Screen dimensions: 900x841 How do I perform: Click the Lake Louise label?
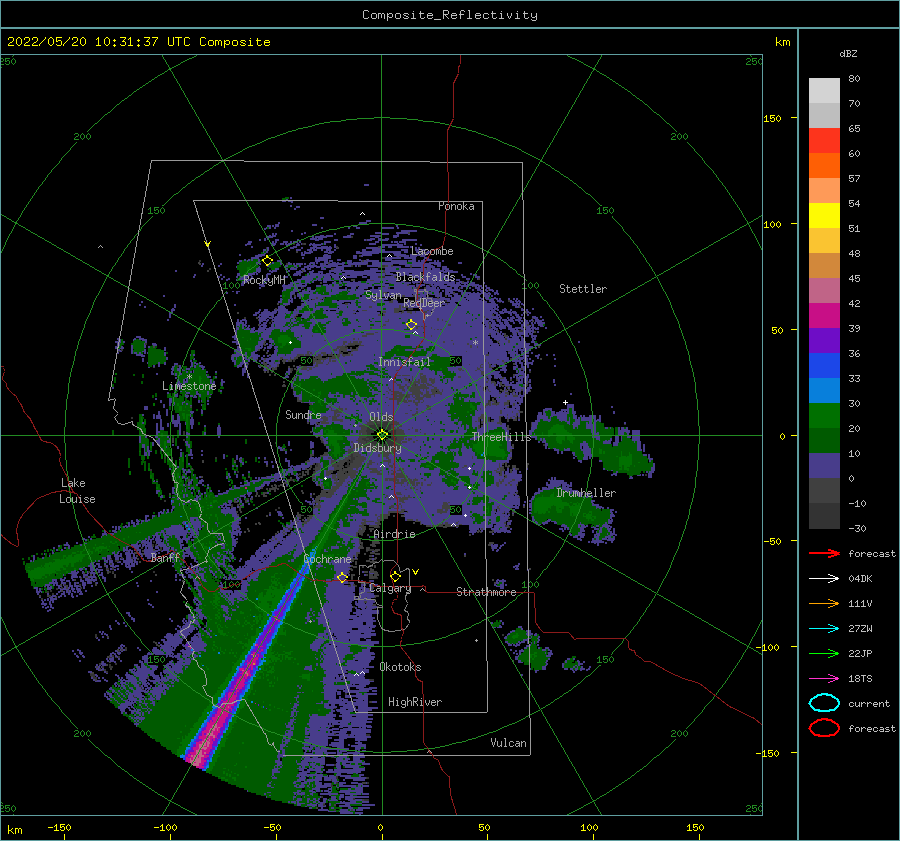(x=77, y=491)
